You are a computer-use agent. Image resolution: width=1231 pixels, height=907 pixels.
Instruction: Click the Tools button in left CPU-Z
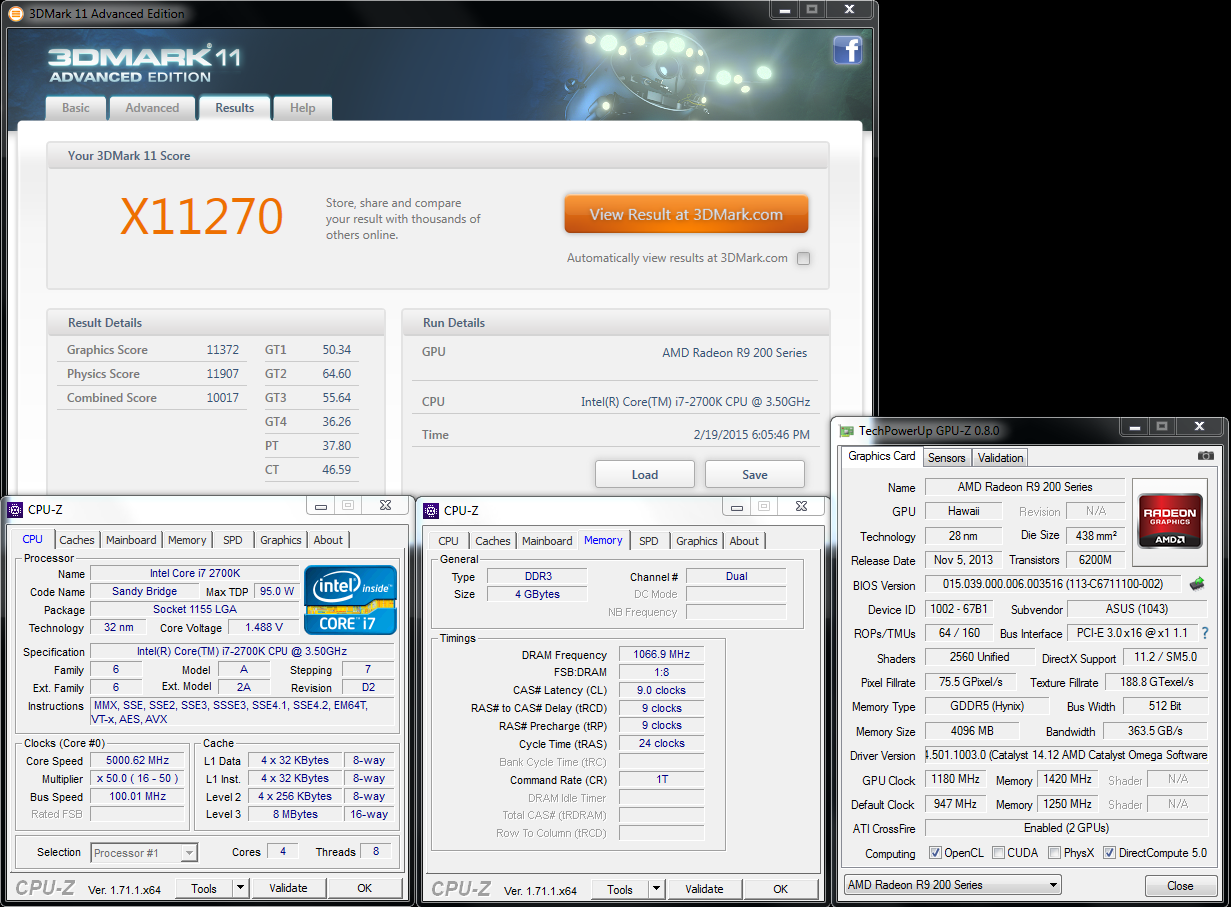point(204,888)
